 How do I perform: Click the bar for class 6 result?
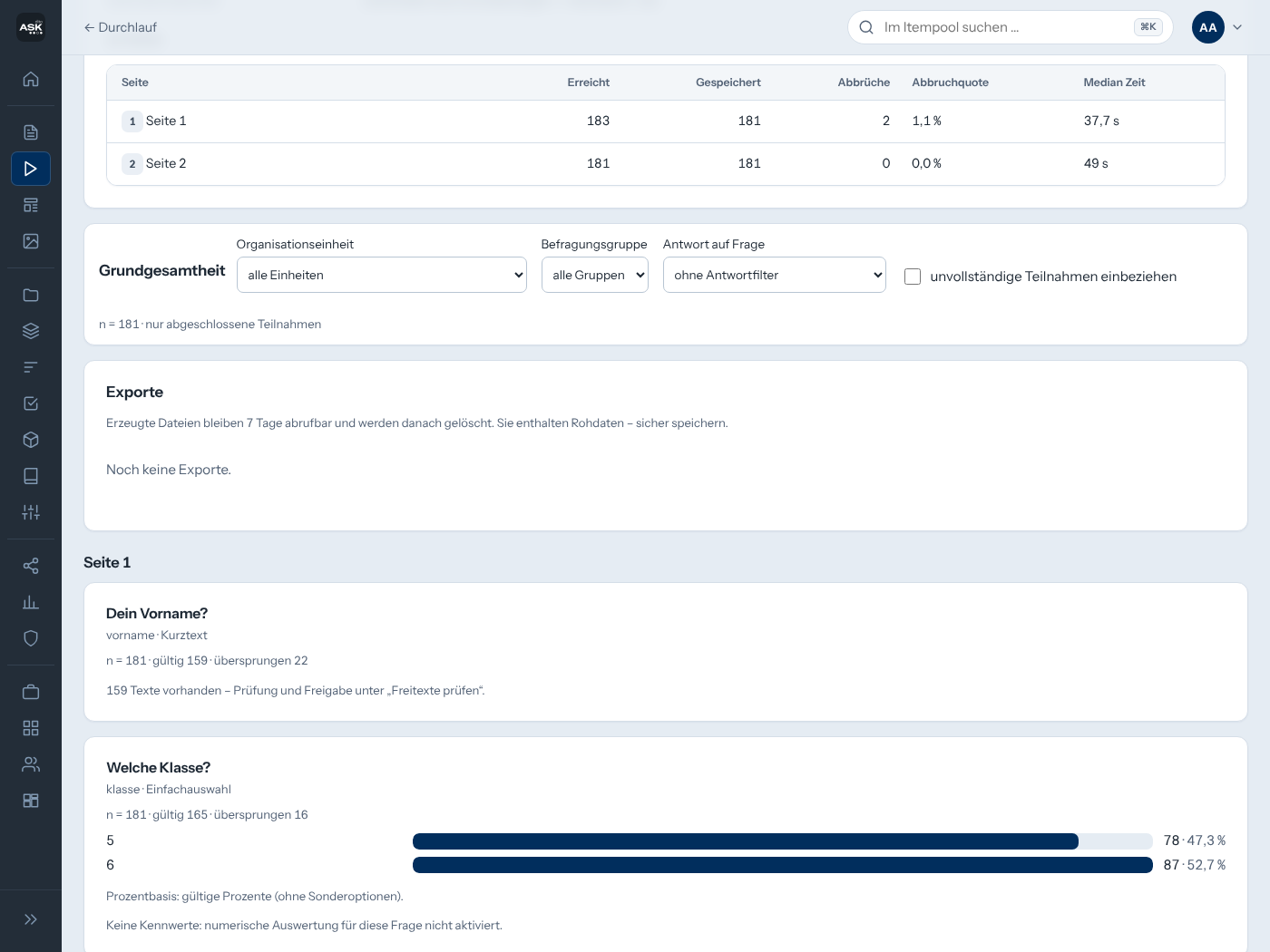(x=783, y=865)
